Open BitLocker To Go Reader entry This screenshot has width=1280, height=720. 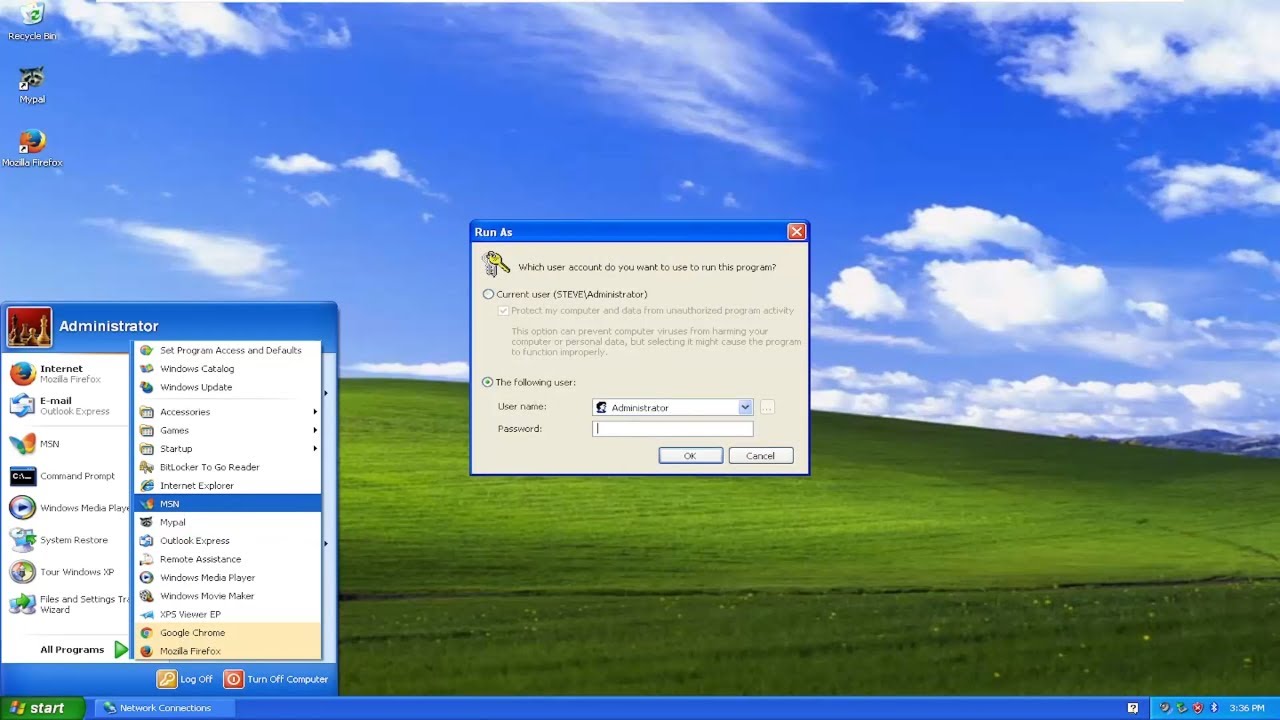(x=228, y=467)
